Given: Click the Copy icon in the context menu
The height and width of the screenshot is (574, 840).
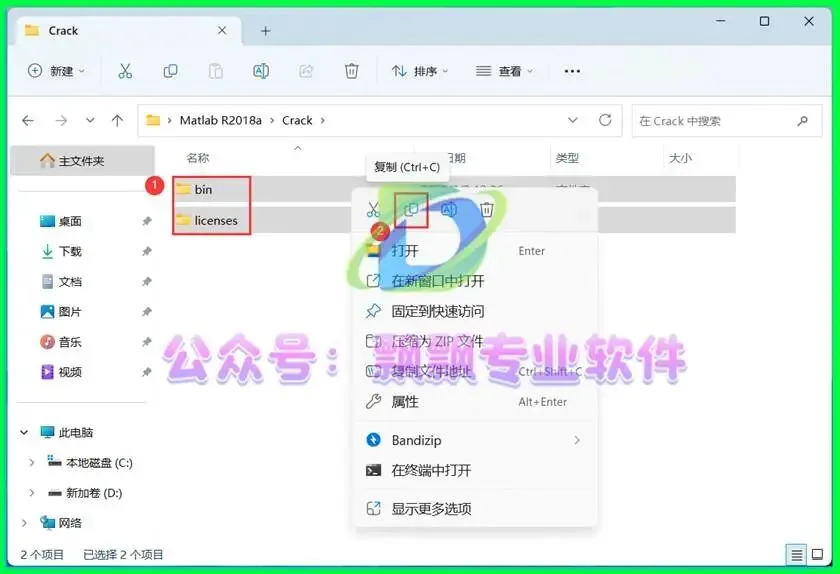Looking at the screenshot, I should pos(411,209).
